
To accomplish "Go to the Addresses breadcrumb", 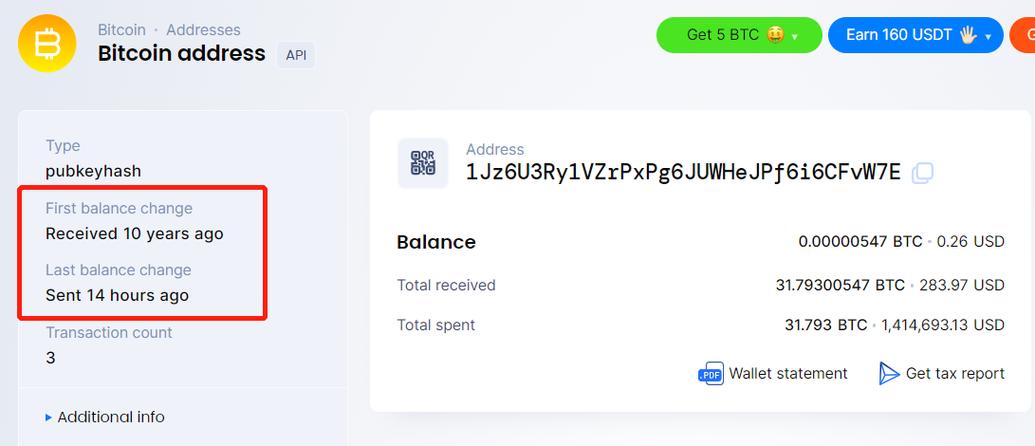I will 203,30.
